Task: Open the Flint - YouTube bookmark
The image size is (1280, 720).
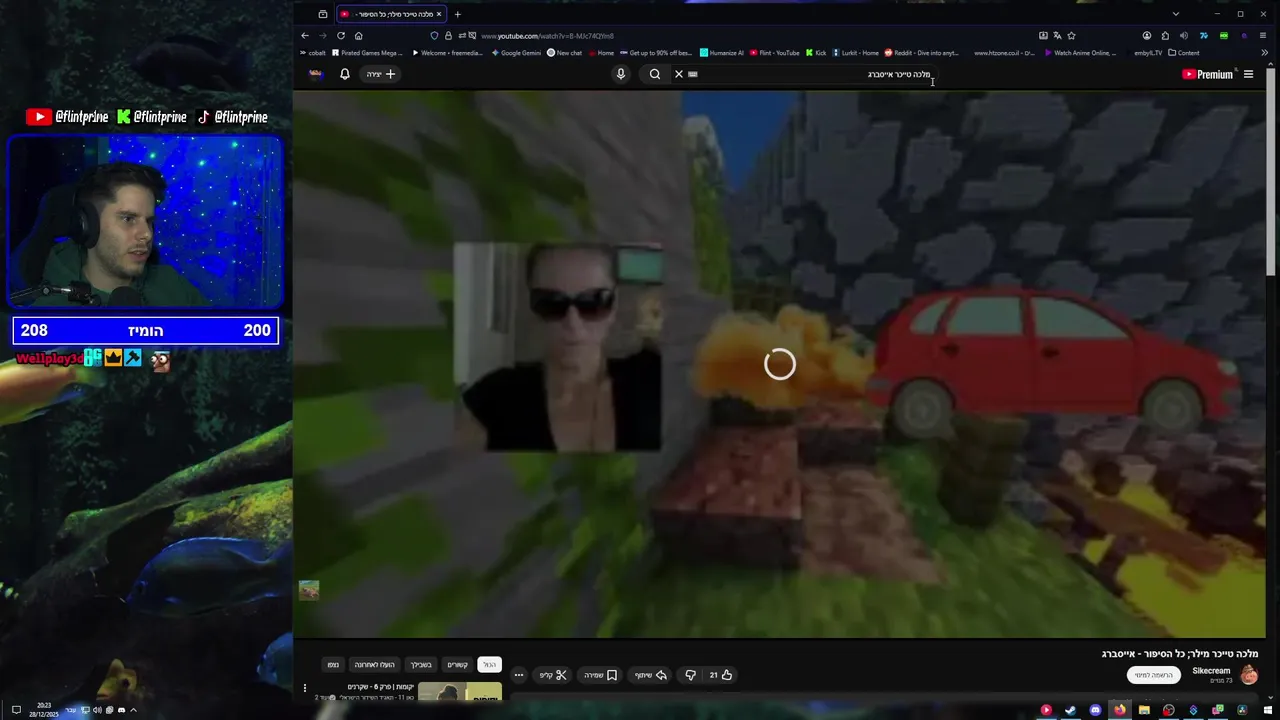Action: point(775,53)
